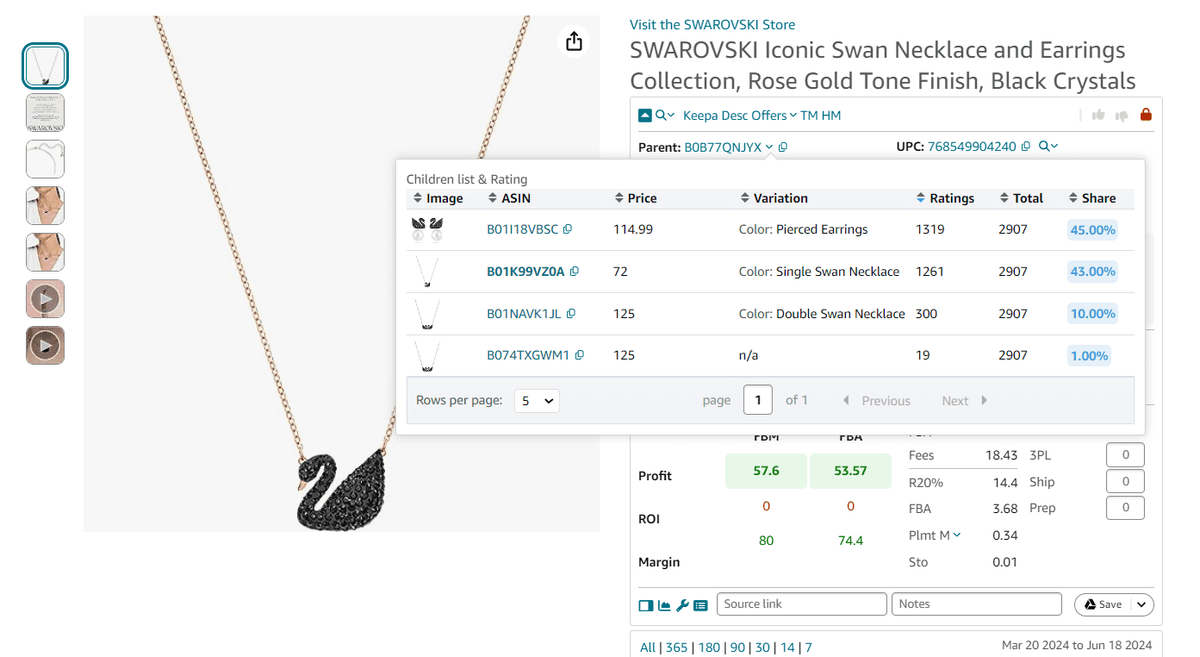Expand the Parent ASIN children dropdown chevron

tap(769, 147)
